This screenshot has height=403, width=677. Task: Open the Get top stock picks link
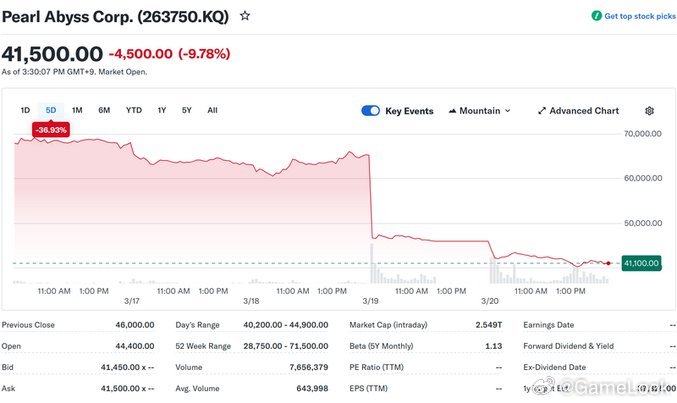tap(640, 16)
